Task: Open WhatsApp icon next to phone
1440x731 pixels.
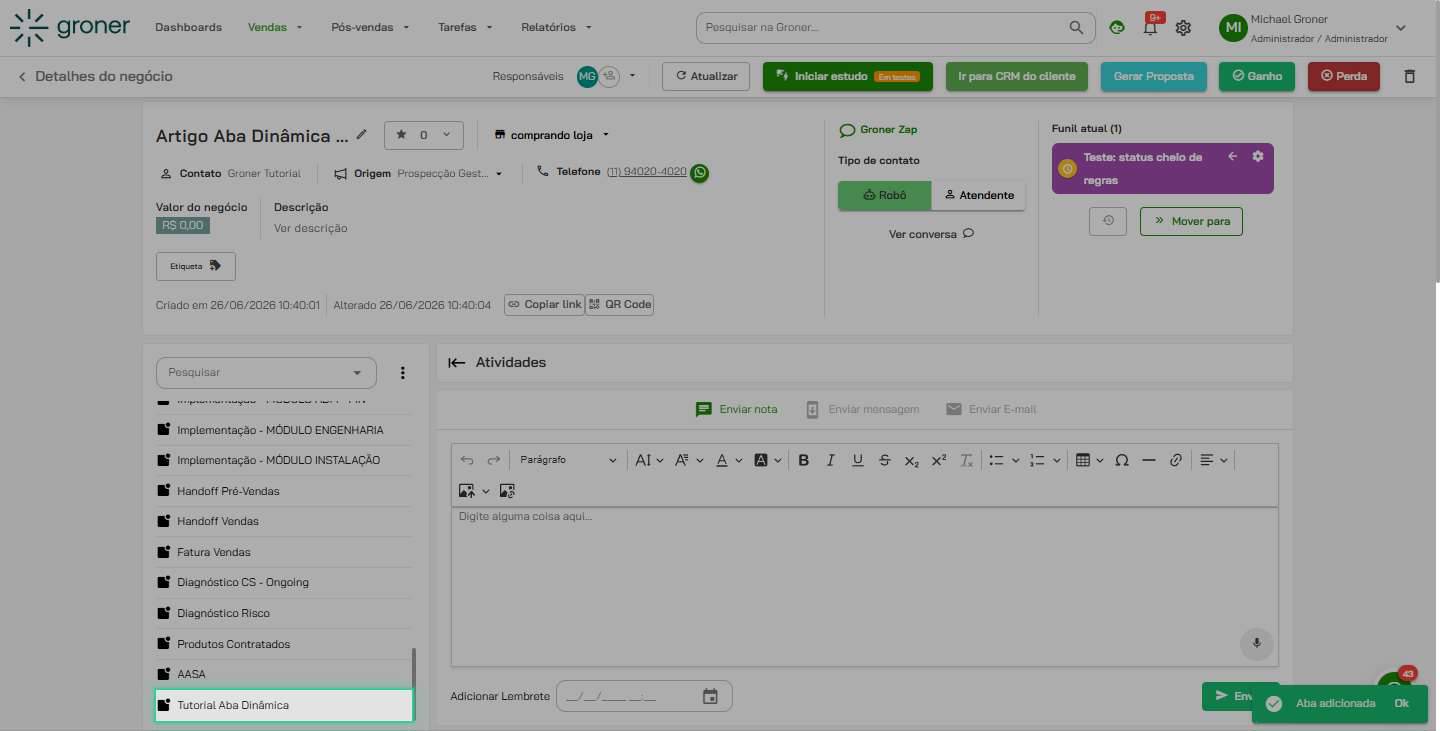Action: [700, 173]
